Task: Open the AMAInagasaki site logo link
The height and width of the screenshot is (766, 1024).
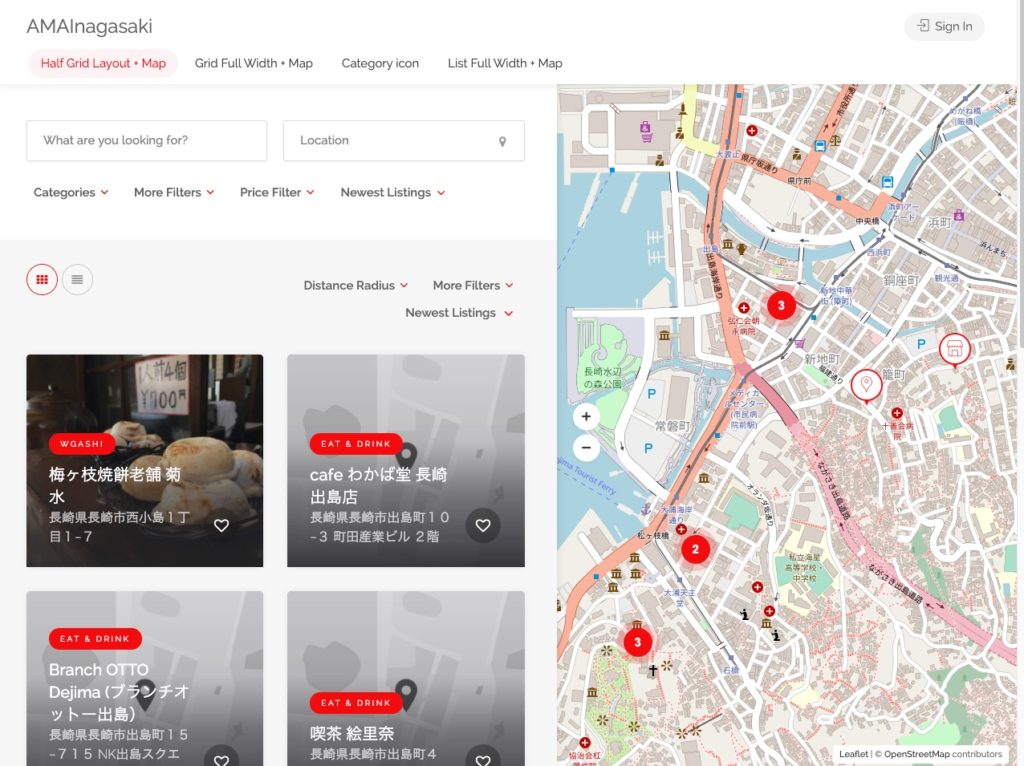Action: coord(89,26)
